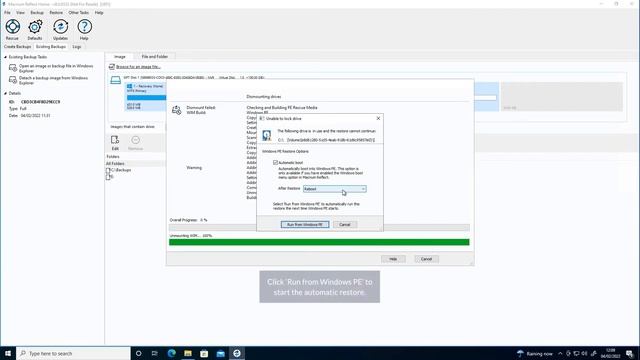The image size is (640, 360).
Task: Open the Rescue media toolbar icon
Action: pos(13,27)
